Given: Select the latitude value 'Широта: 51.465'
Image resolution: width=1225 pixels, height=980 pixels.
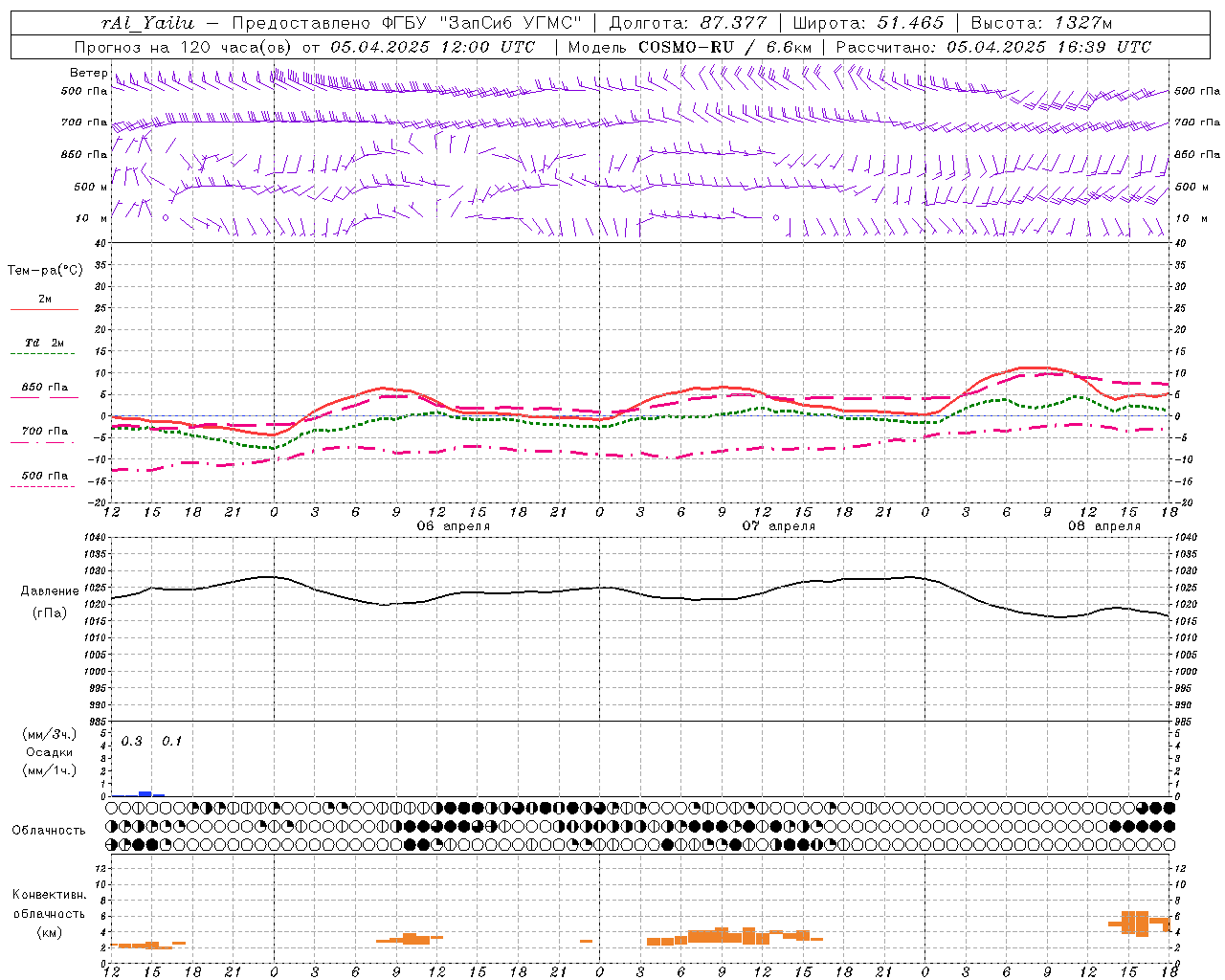Looking at the screenshot, I should pos(868,23).
